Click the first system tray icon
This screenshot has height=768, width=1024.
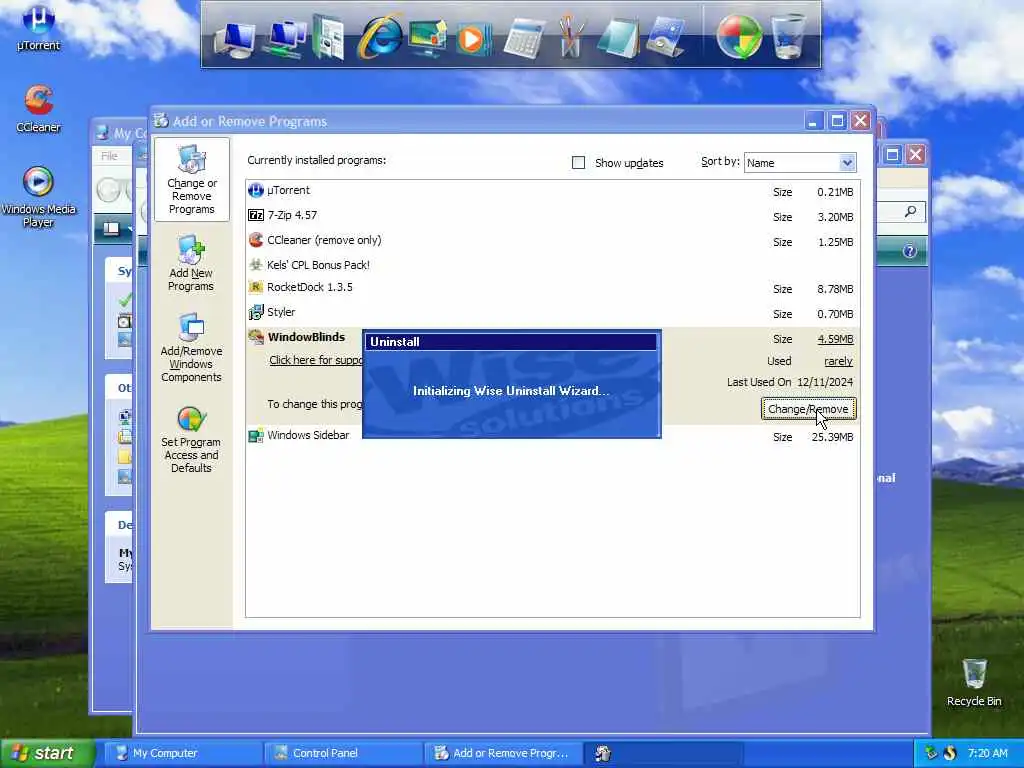[931, 753]
